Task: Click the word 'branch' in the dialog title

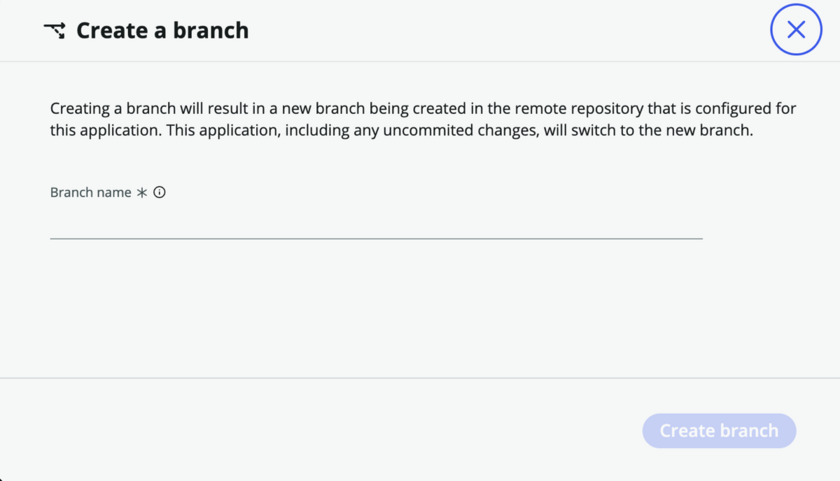Action: tap(211, 31)
